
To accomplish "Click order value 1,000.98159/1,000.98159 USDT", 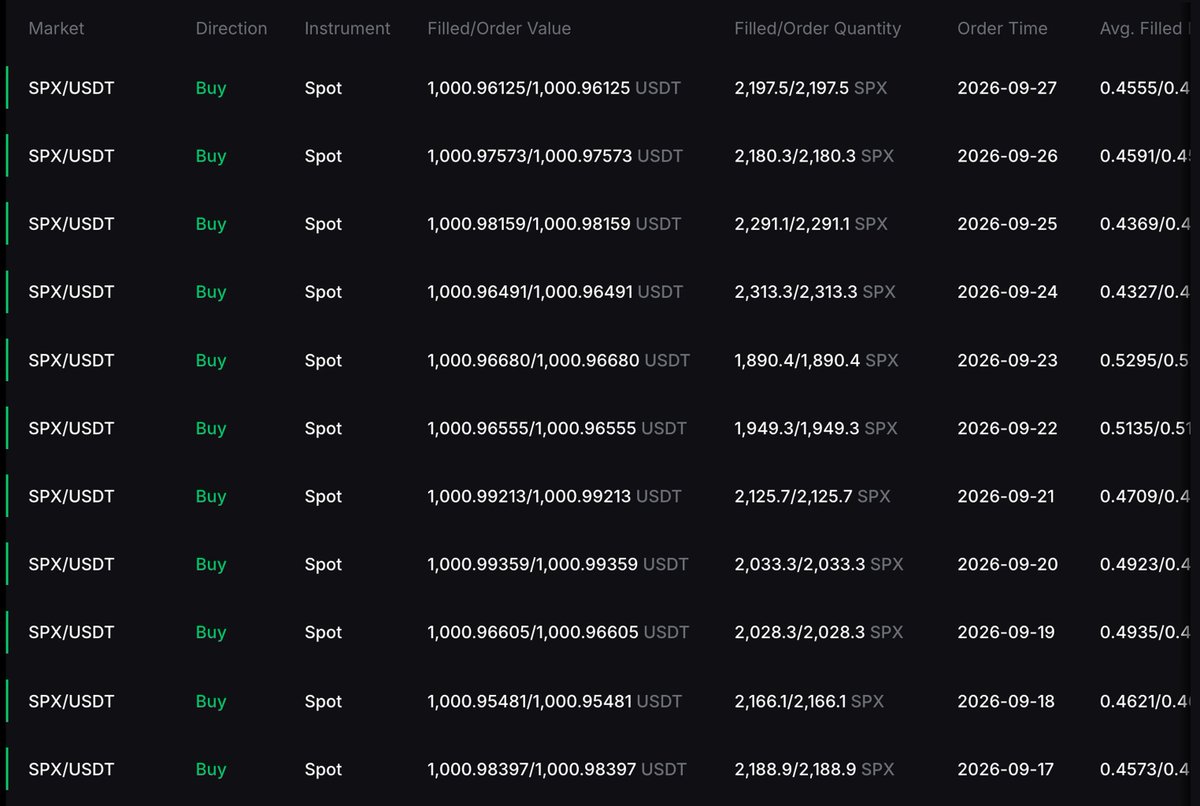I will tap(554, 224).
